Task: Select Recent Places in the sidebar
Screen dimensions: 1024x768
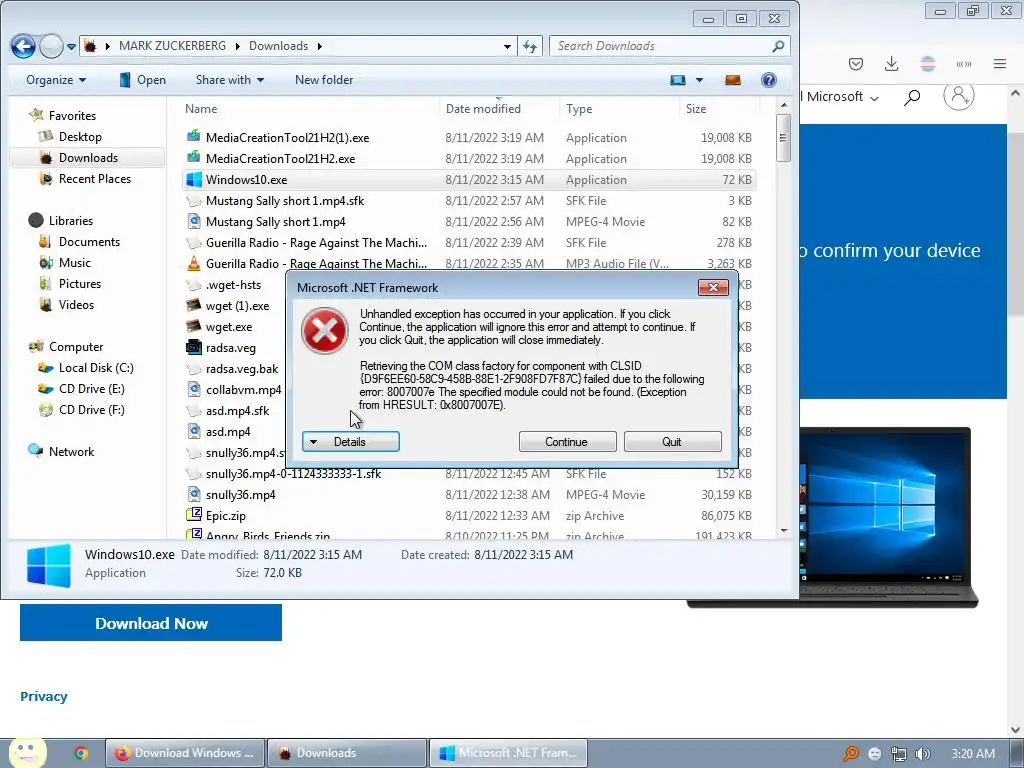Action: tap(85, 178)
